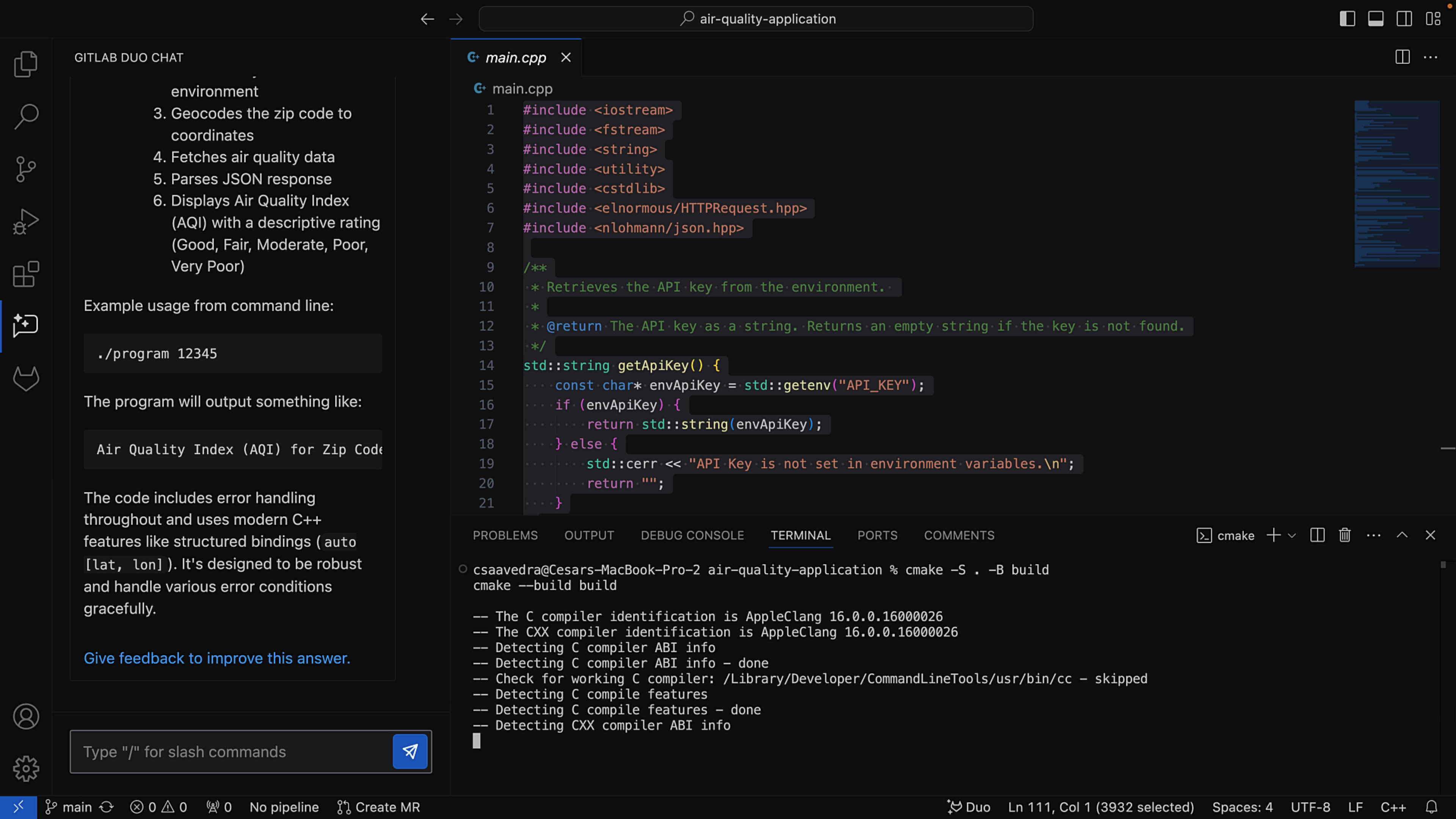Click the main.cpp breadcrumb
1456x819 pixels.
pos(522,89)
